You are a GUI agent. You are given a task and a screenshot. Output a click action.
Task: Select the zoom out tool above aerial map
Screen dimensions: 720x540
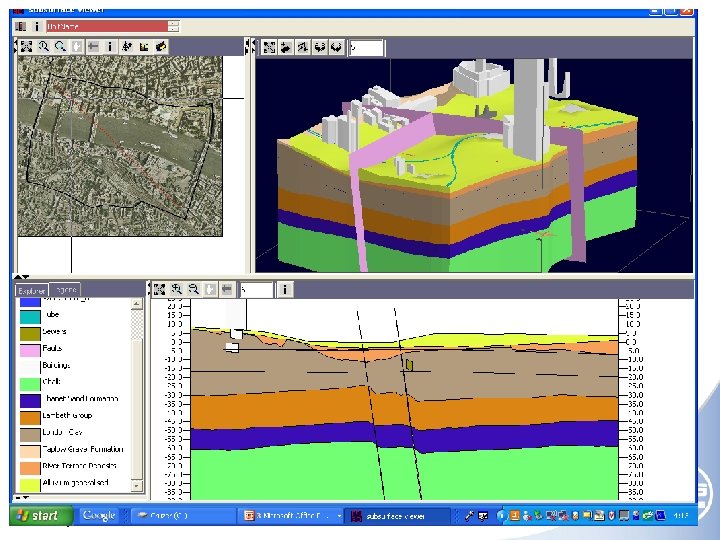tap(60, 46)
